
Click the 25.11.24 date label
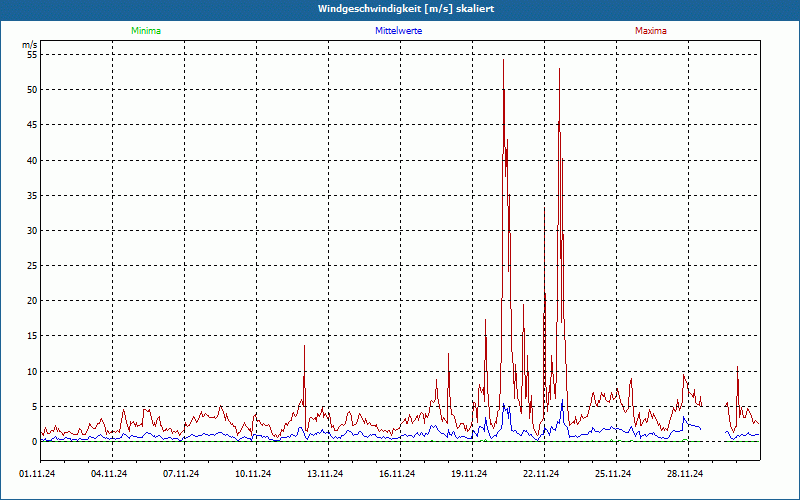(613, 474)
